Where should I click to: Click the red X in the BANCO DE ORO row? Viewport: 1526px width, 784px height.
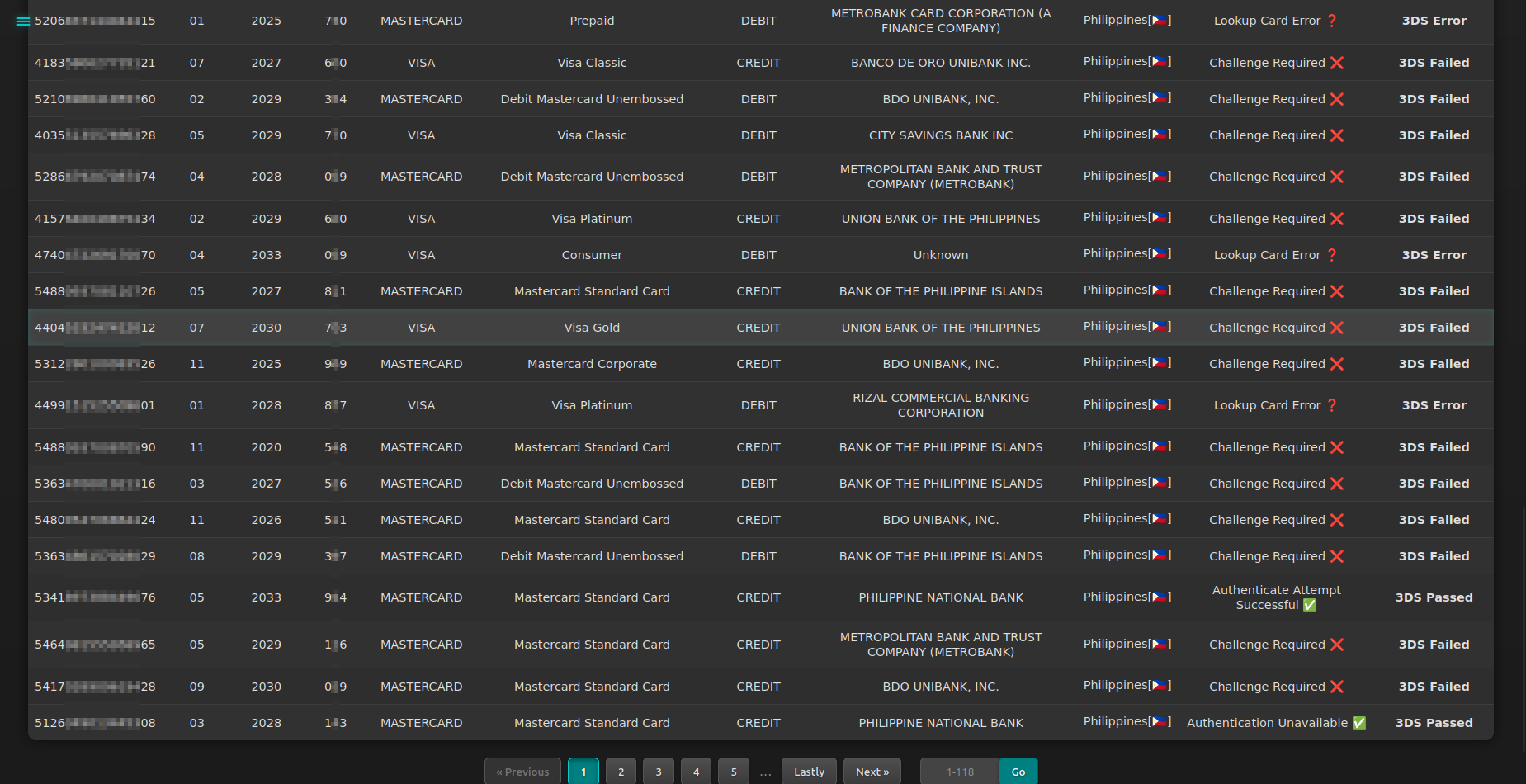pyautogui.click(x=1337, y=63)
